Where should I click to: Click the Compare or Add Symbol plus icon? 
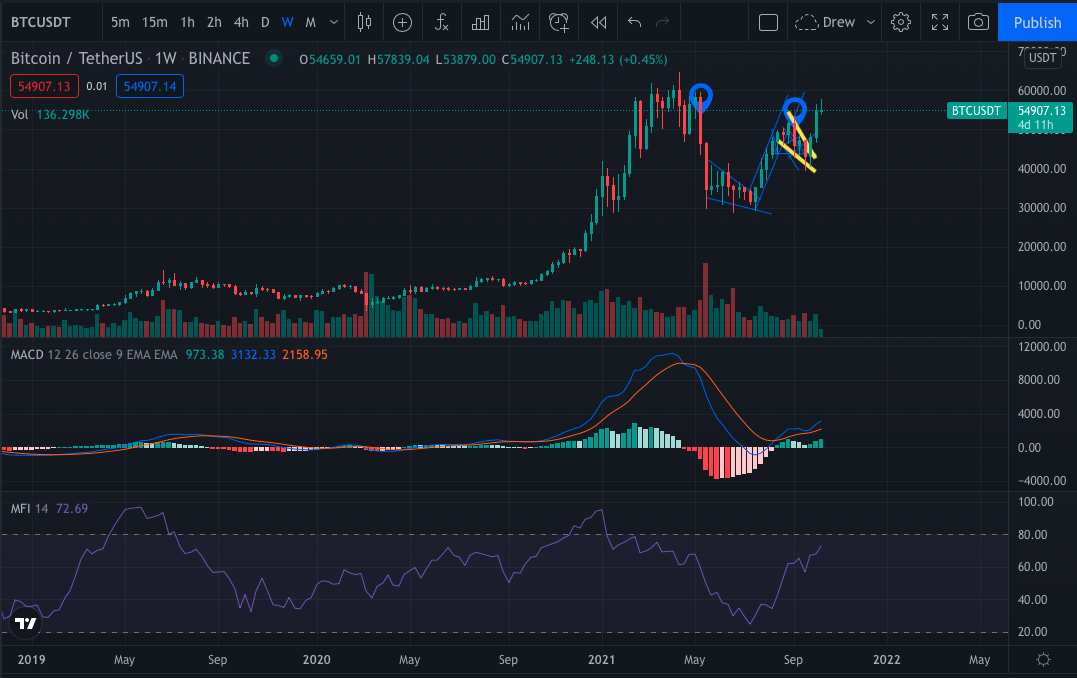tap(403, 22)
